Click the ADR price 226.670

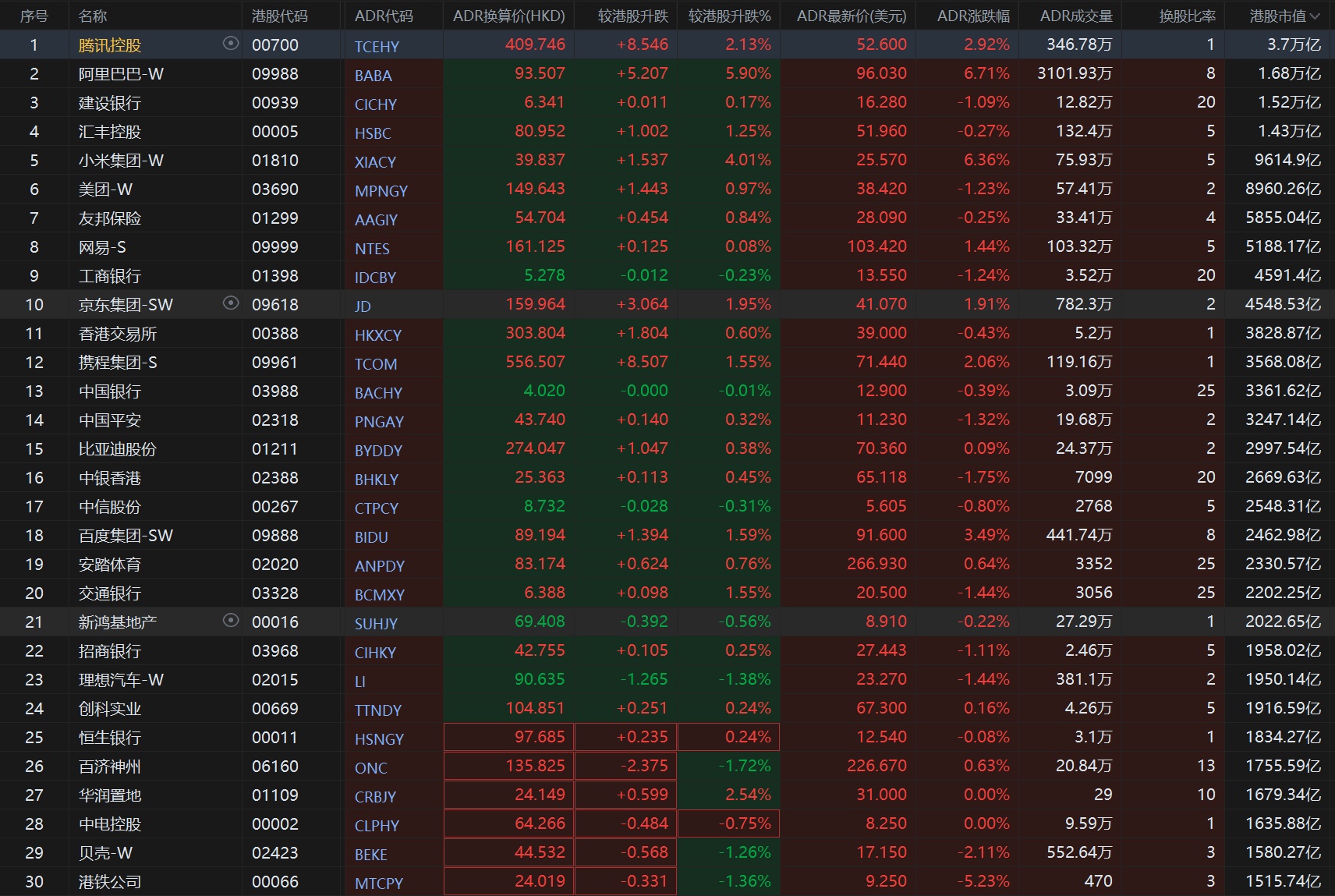[x=877, y=766]
